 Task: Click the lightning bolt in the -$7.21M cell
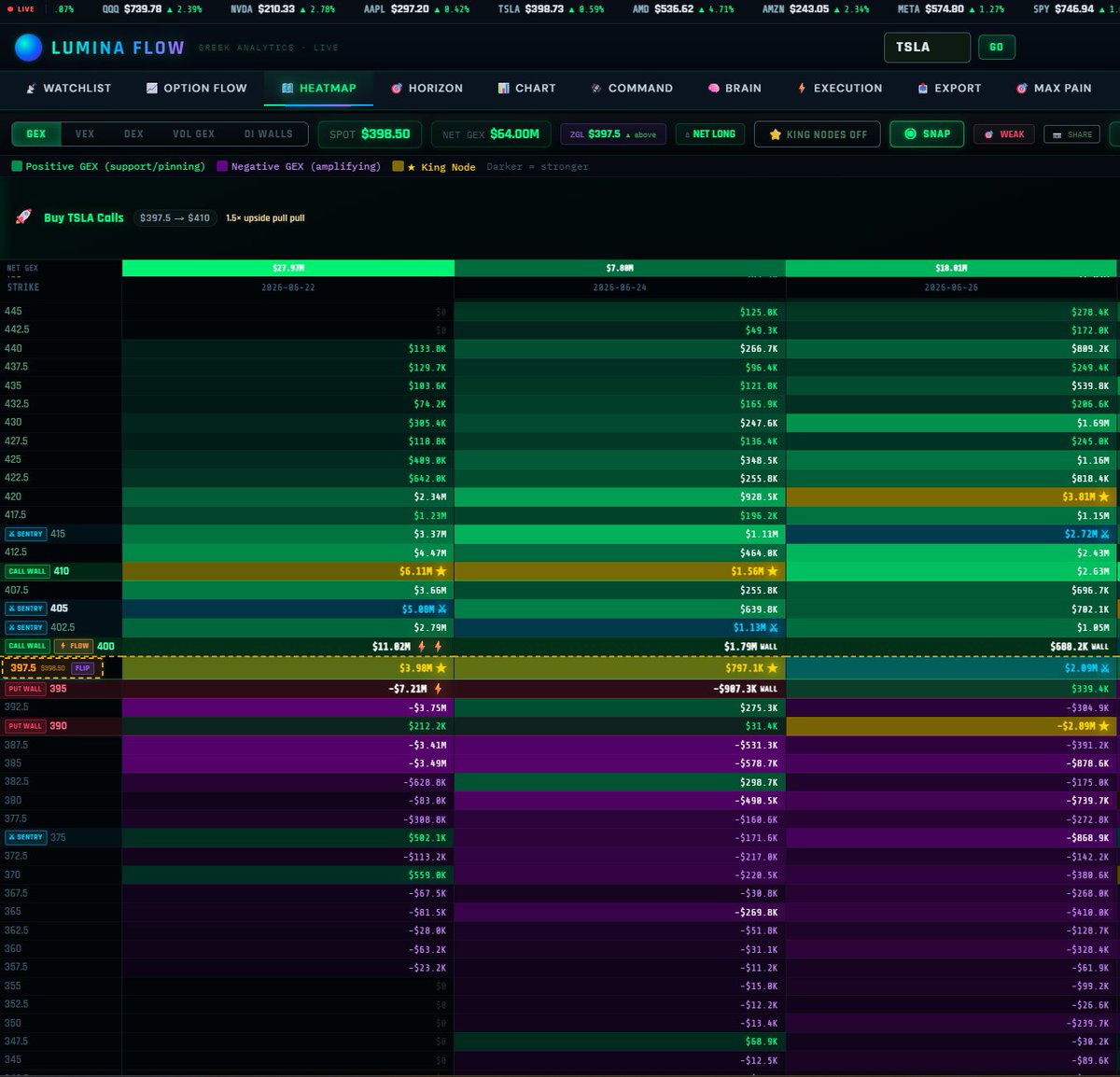click(x=438, y=689)
